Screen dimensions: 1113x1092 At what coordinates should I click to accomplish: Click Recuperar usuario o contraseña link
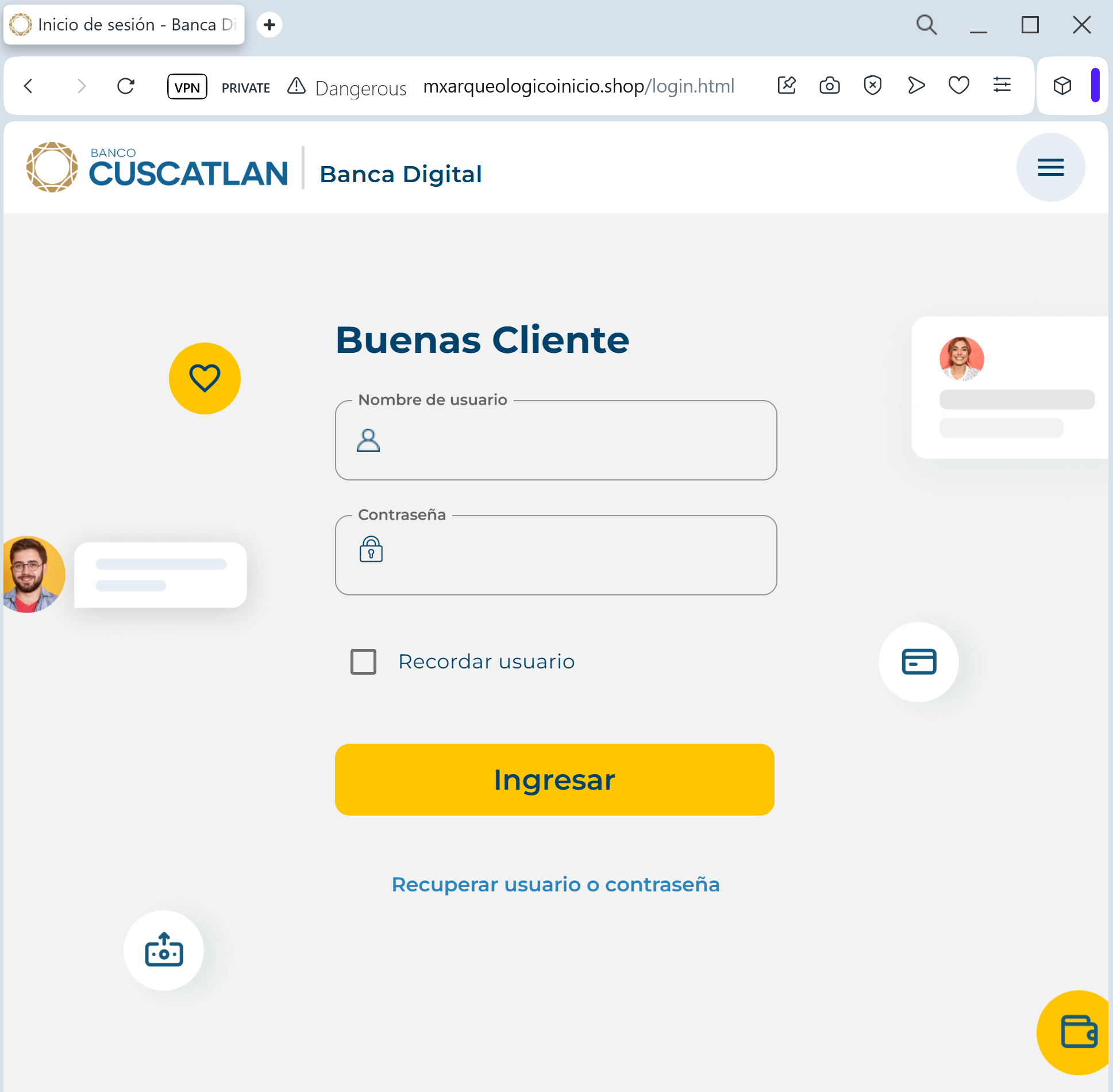(x=555, y=885)
